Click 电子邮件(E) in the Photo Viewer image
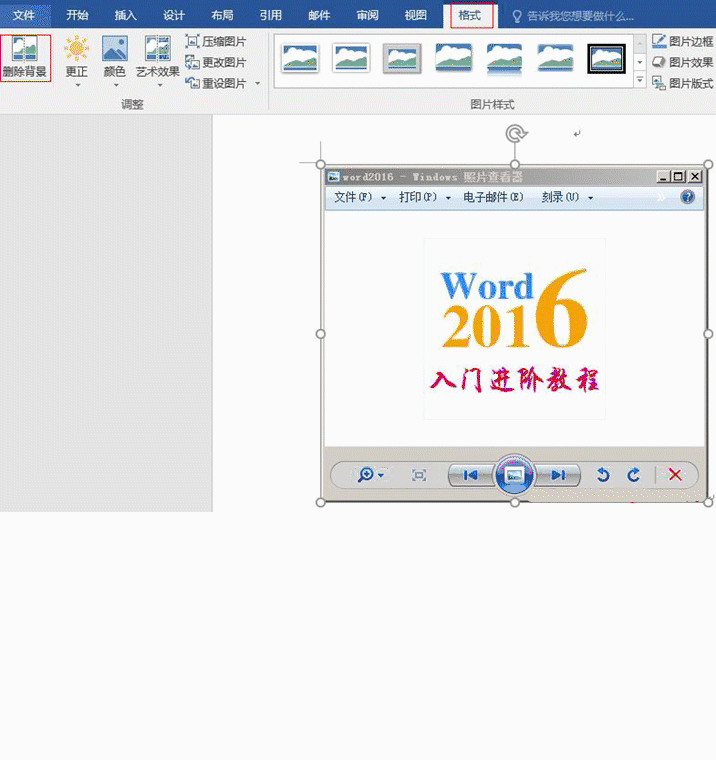The image size is (716, 760). 493,197
